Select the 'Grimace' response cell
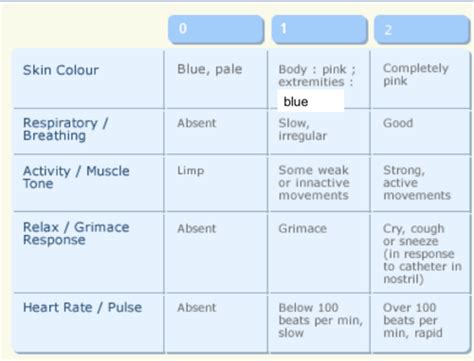The image size is (474, 361). pos(302,229)
